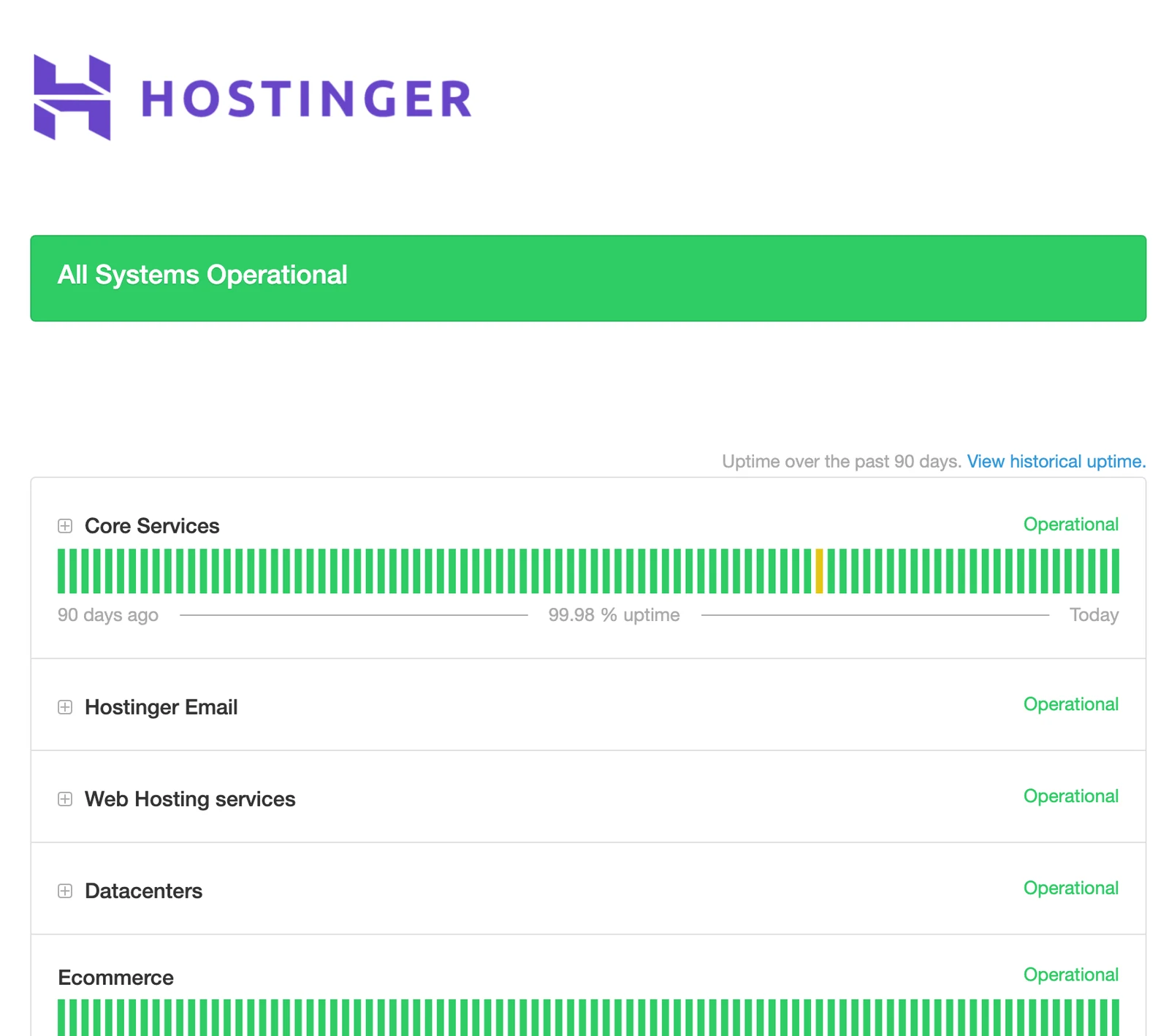Screen dimensions: 1169x1036
Task: Expand the Hostinger Email group
Action: [65, 707]
